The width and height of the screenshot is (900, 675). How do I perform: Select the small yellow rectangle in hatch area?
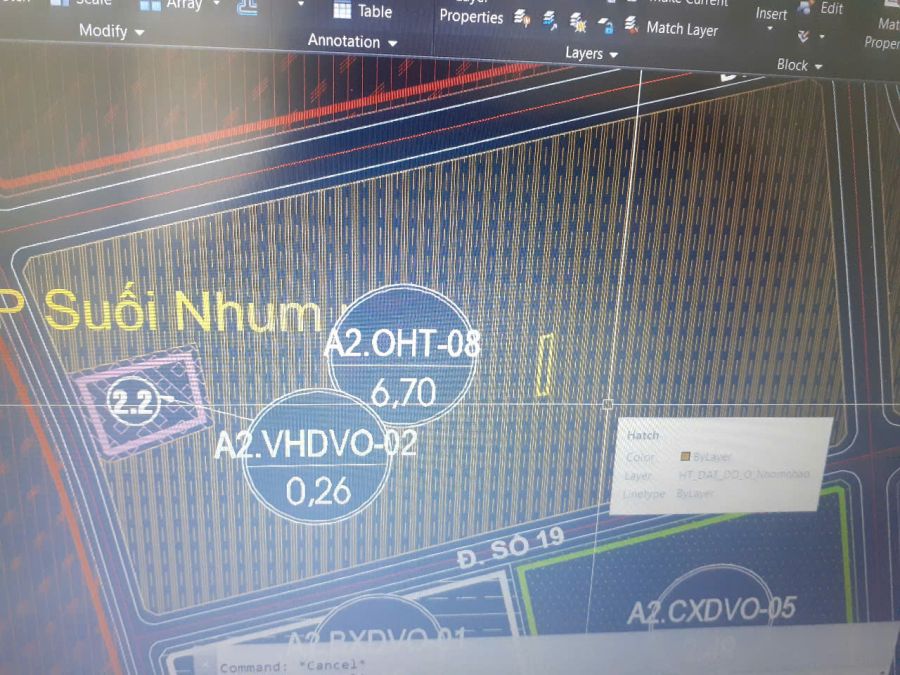click(x=545, y=363)
